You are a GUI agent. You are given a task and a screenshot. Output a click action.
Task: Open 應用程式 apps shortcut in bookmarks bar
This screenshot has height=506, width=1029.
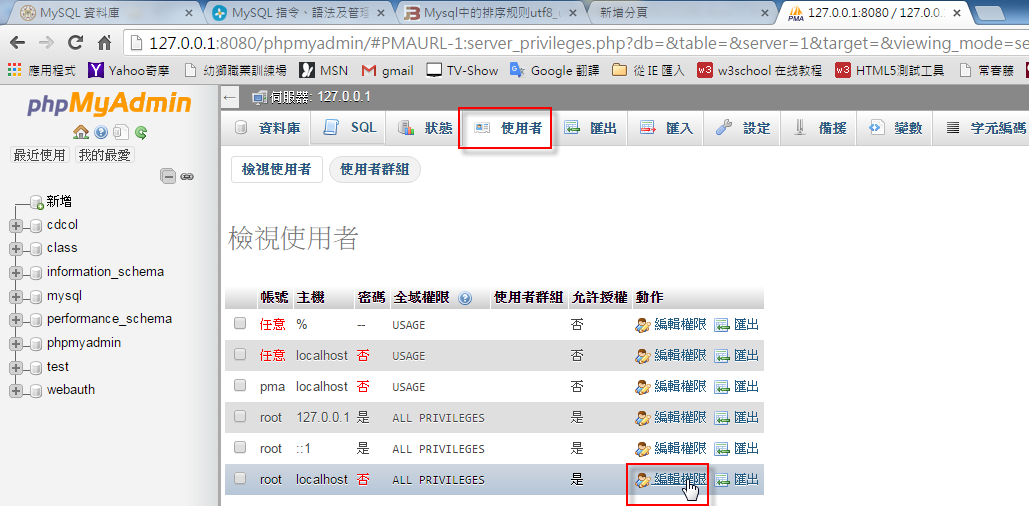pos(42,70)
